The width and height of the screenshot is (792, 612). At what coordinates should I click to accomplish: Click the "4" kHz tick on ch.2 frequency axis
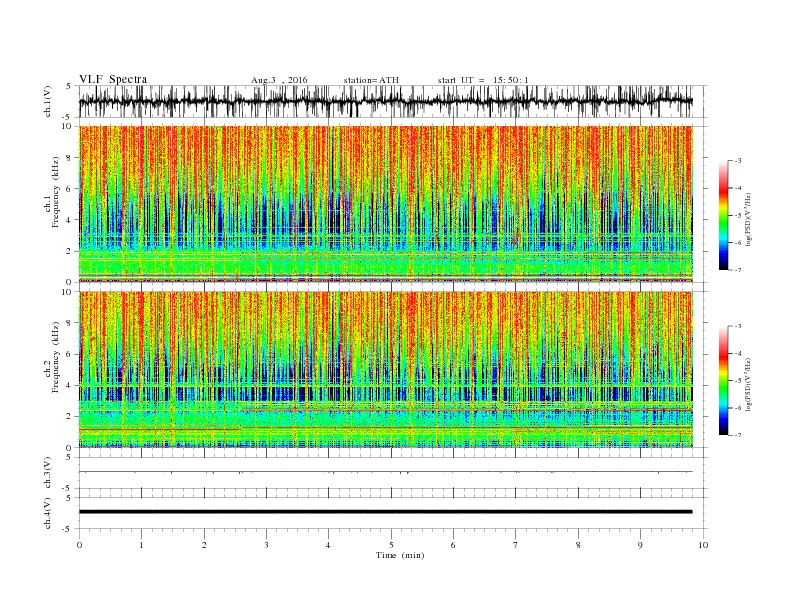pyautogui.click(x=70, y=386)
